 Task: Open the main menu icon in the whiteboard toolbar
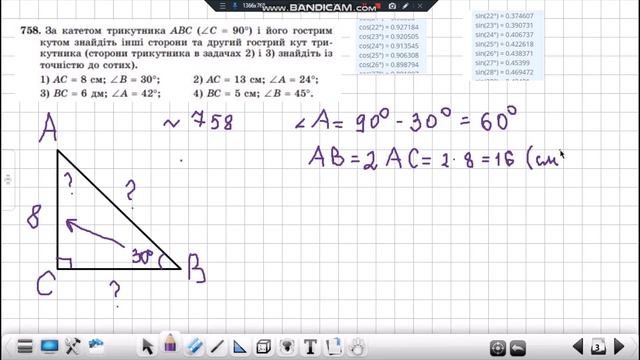[25, 346]
